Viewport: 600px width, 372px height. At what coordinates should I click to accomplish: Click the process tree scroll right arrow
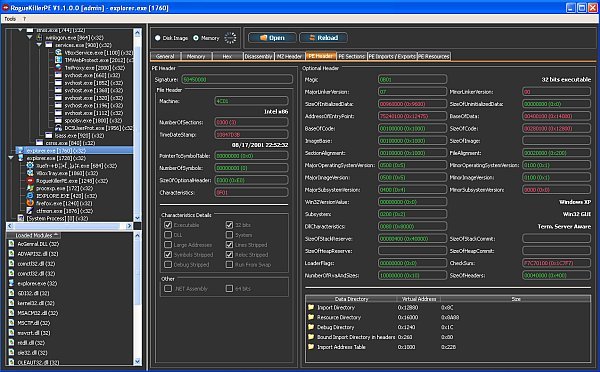tap(129, 226)
